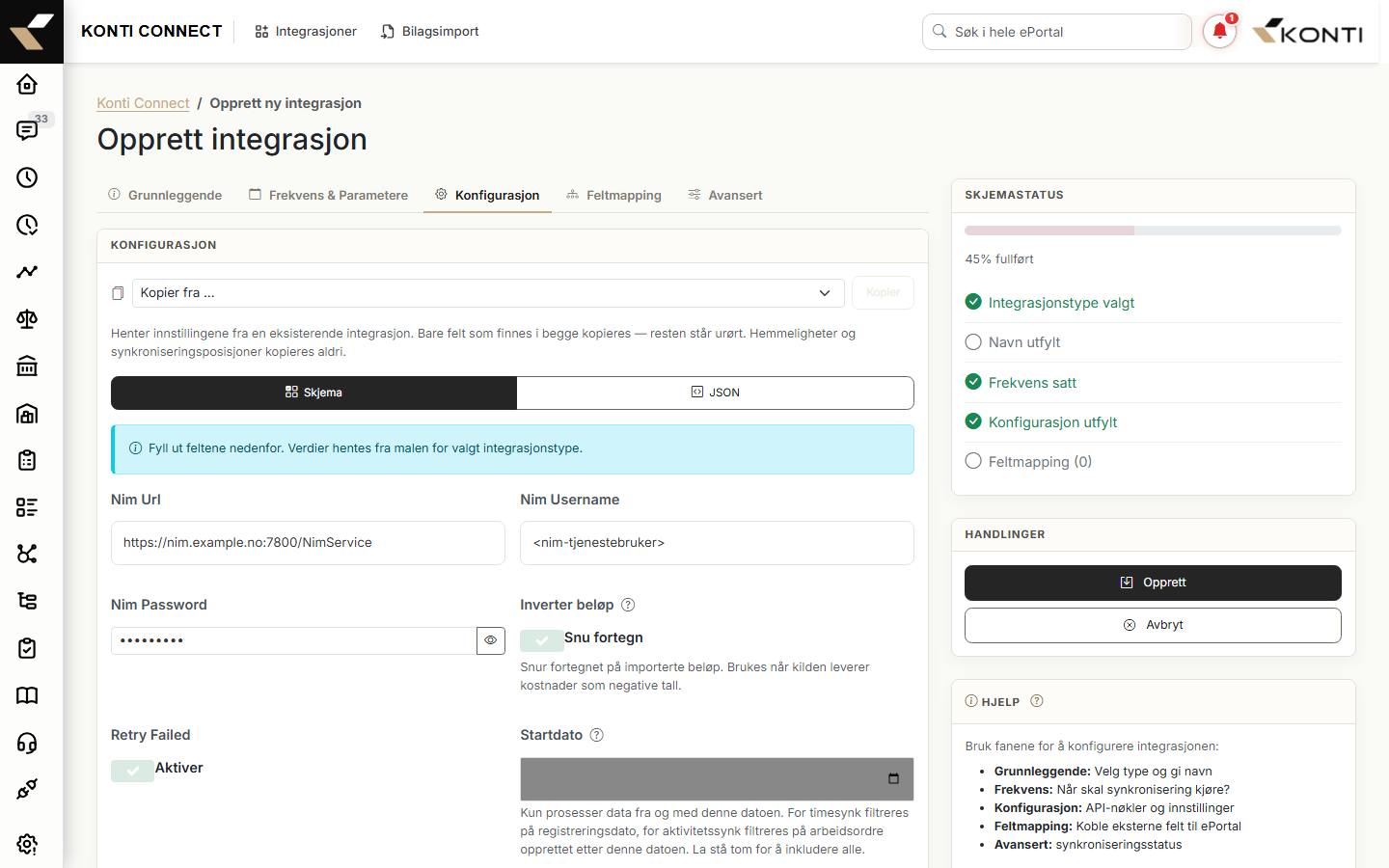
Task: Open the clipboard checkmark sidebar icon
Action: pyautogui.click(x=27, y=648)
